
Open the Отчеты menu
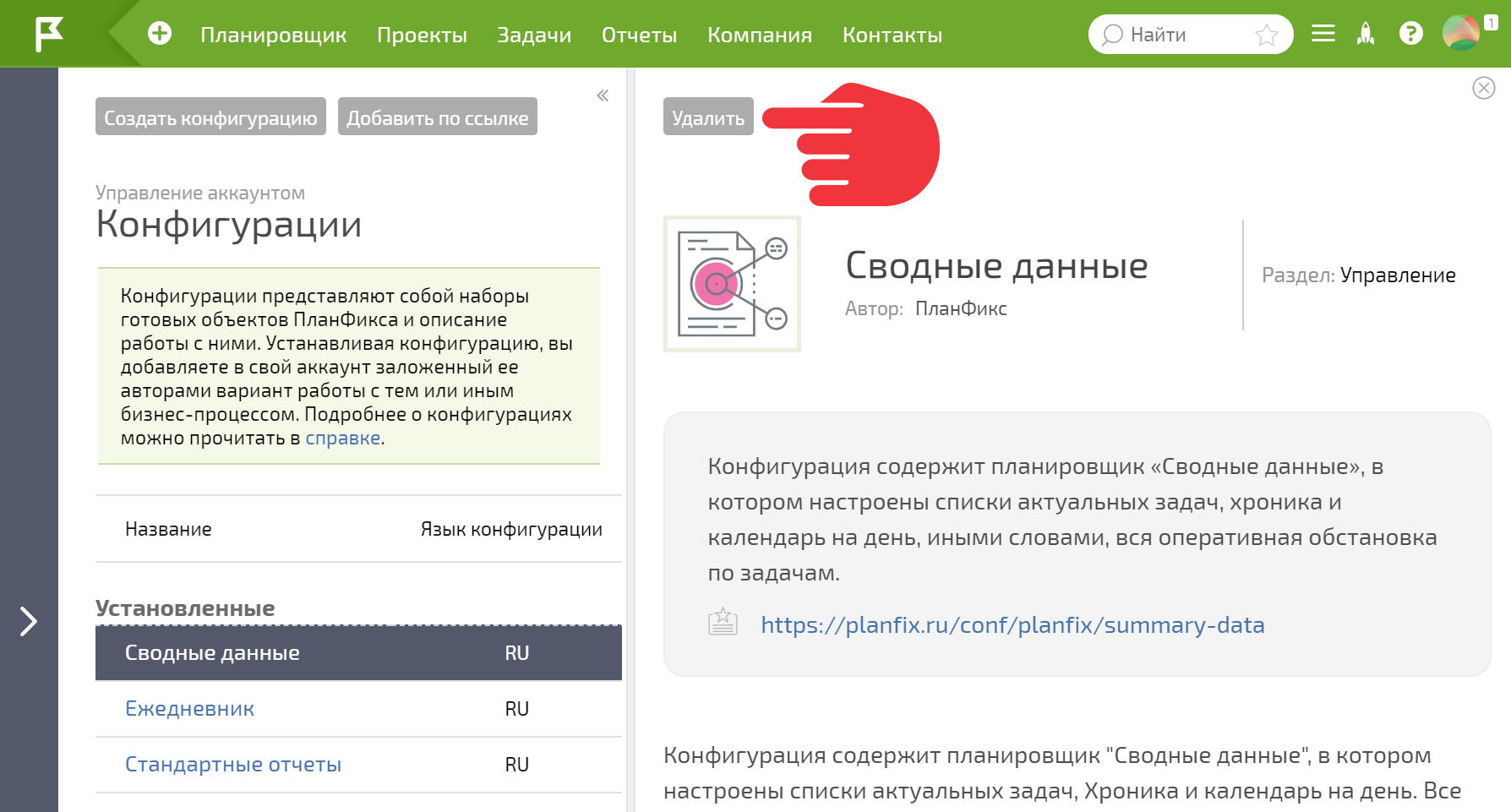640,35
